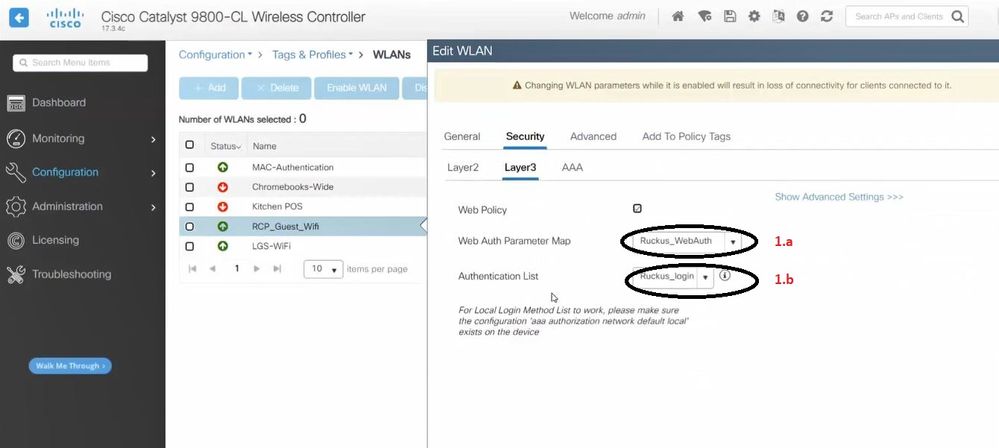Screen dimensions: 999x448
Task: Open the settings gear icon
Action: (x=754, y=17)
